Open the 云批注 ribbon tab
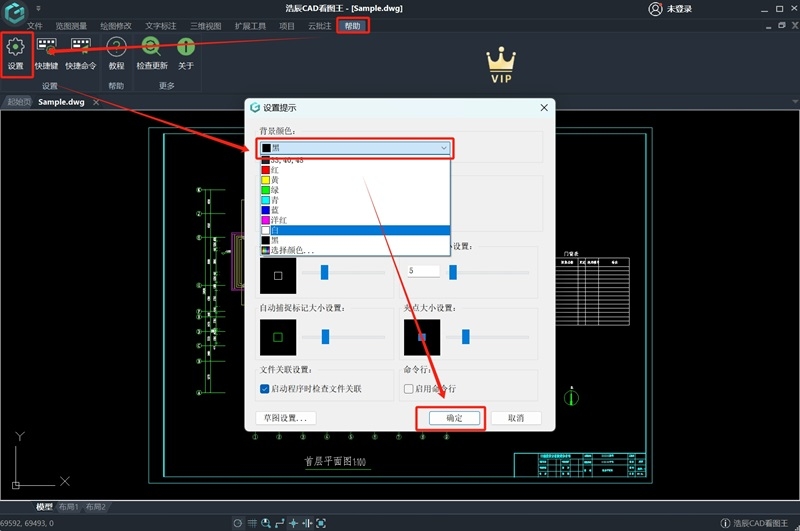This screenshot has height=531, width=800. (319, 26)
